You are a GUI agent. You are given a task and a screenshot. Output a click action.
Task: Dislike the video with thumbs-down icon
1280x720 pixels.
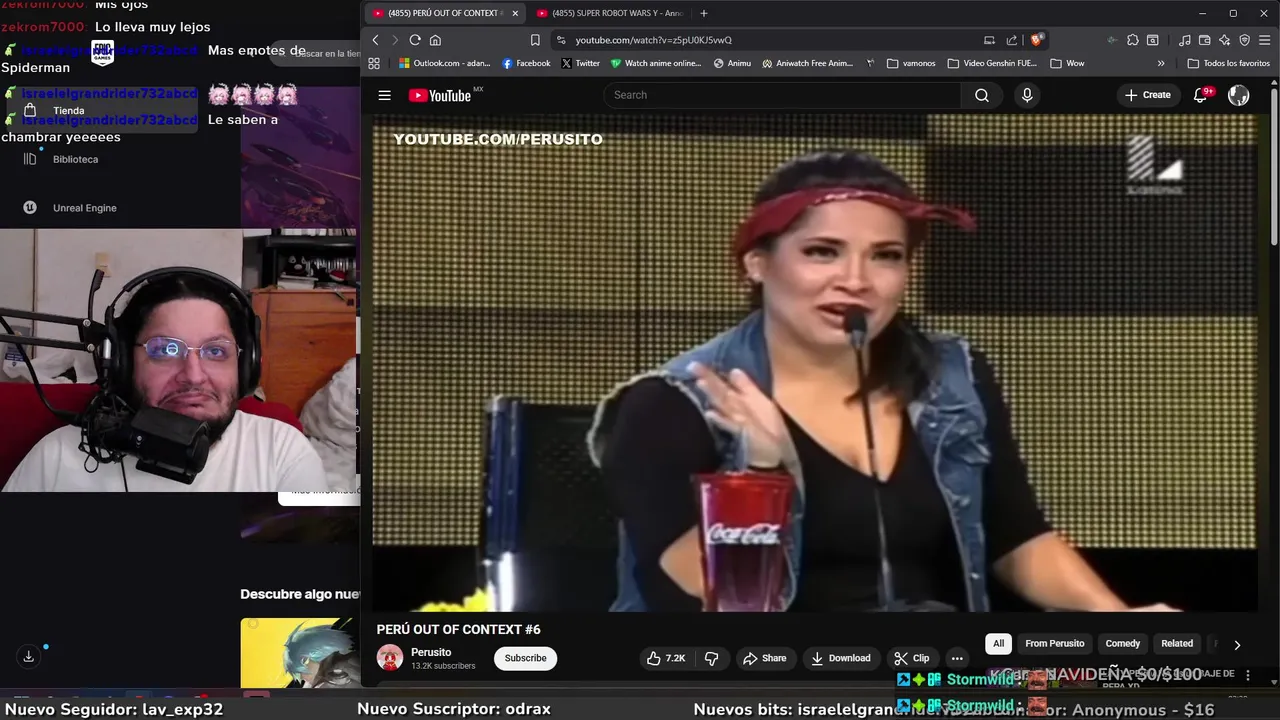click(x=712, y=658)
